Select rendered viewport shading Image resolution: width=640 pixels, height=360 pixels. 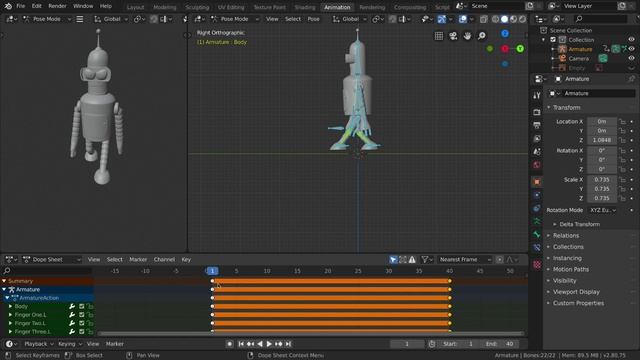pos(522,19)
